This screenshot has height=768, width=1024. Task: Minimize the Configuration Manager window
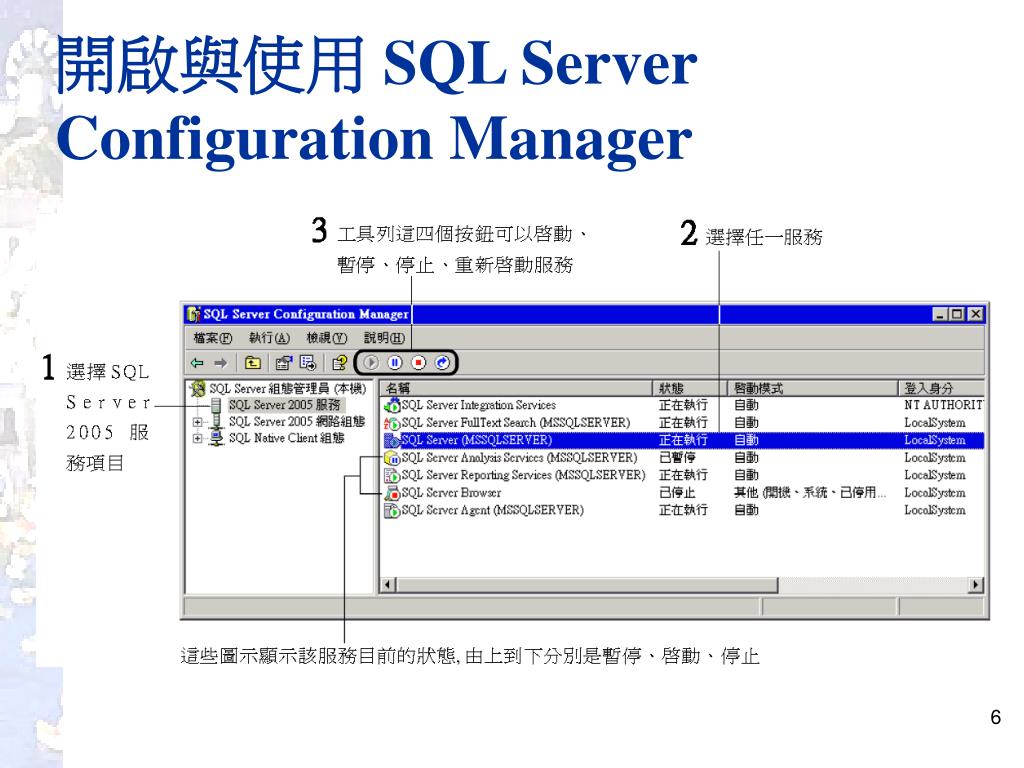940,314
